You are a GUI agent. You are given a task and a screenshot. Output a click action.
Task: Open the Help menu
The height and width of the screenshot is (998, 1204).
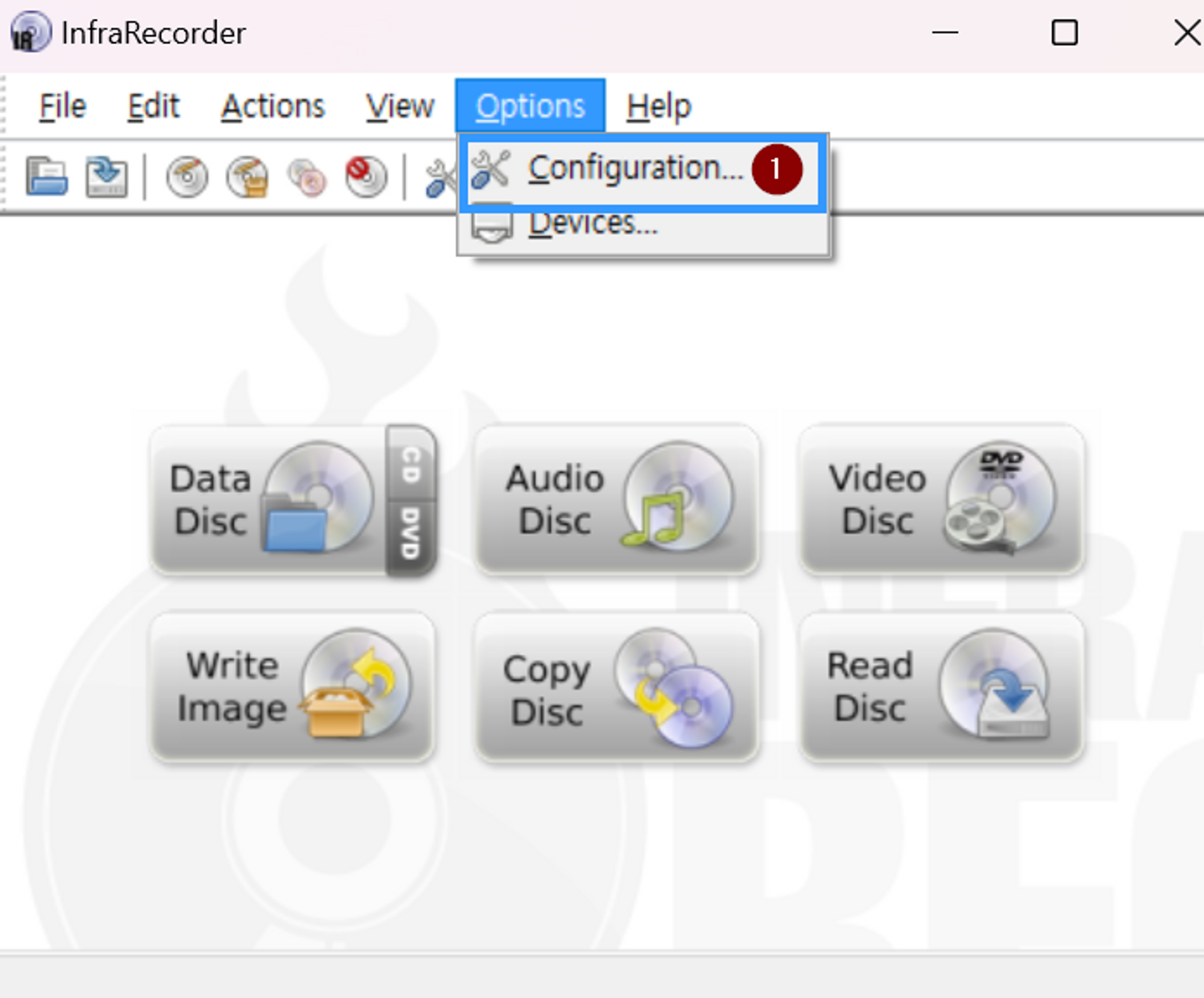659,107
